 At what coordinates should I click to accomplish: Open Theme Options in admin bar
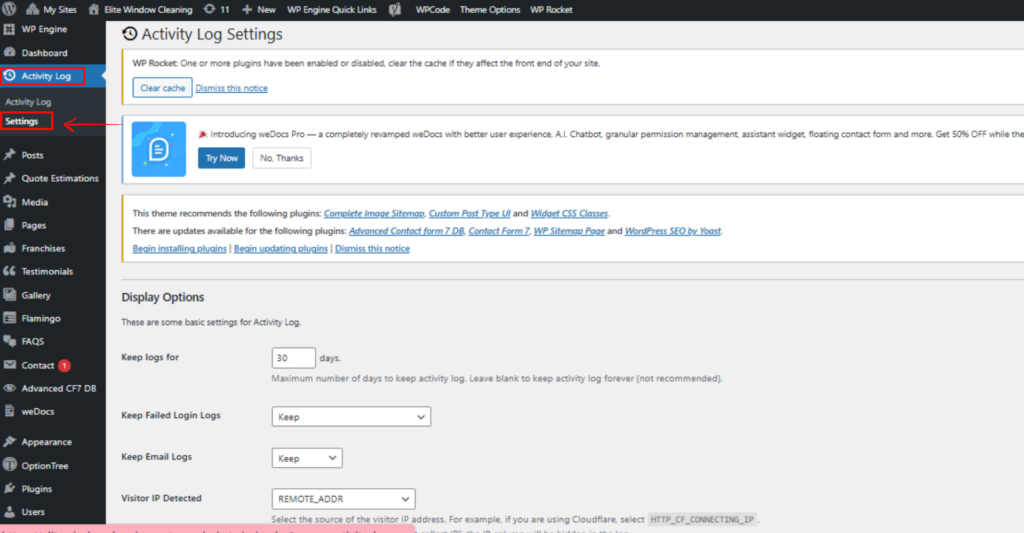point(490,10)
